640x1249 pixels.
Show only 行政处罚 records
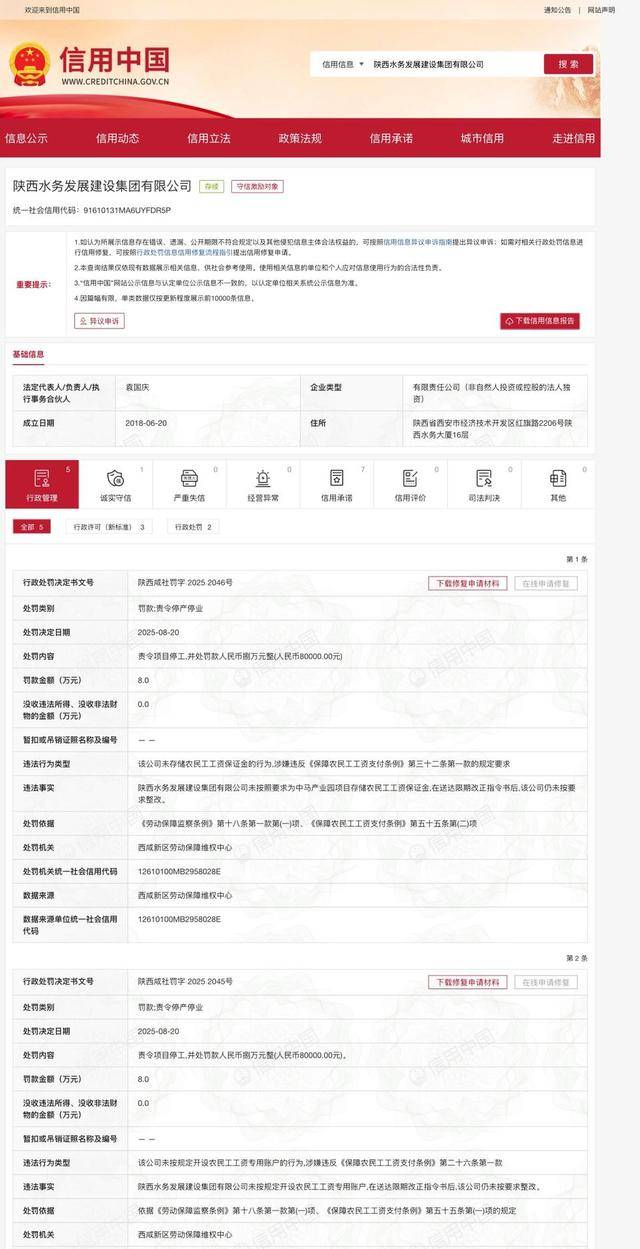(193, 527)
